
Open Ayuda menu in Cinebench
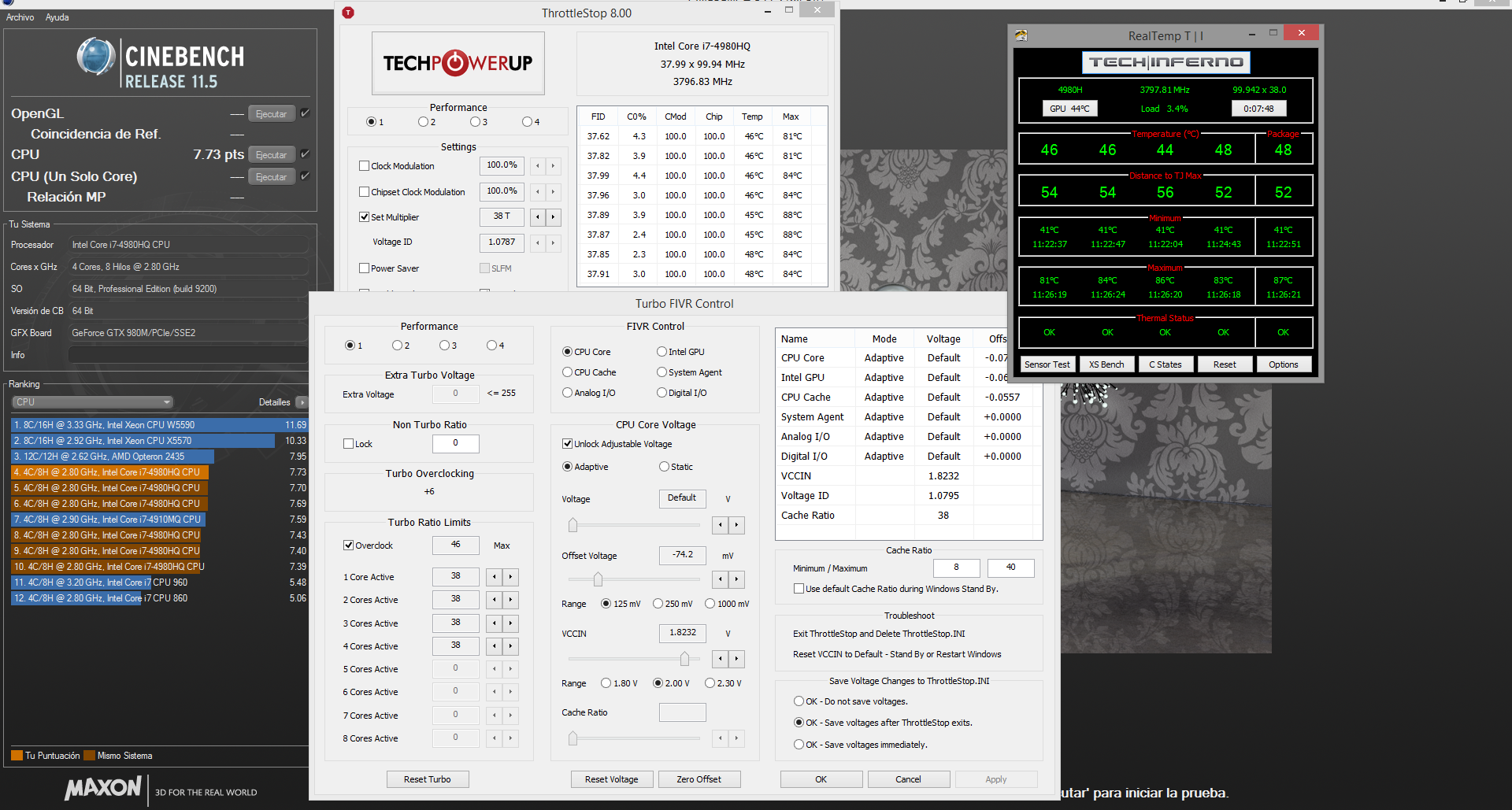[57, 17]
